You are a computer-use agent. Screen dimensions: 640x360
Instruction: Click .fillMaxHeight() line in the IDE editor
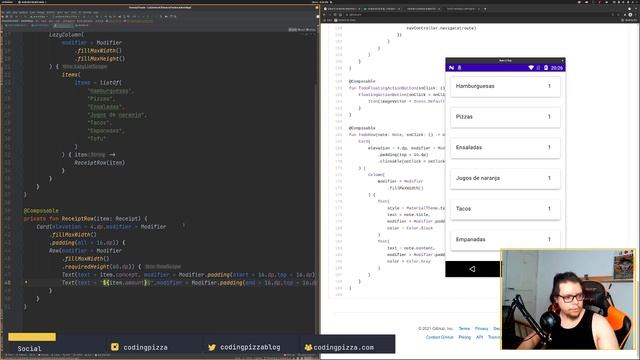pyautogui.click(x=100, y=58)
